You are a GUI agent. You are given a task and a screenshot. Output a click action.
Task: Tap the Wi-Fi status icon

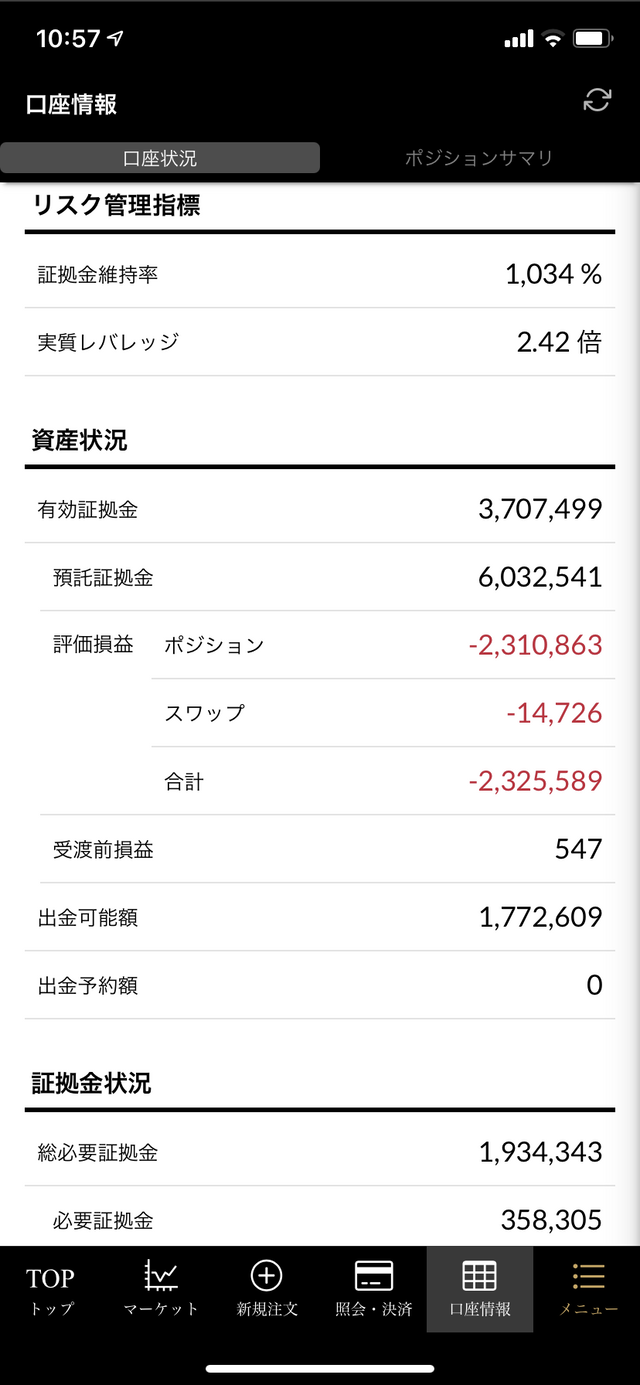(552, 39)
